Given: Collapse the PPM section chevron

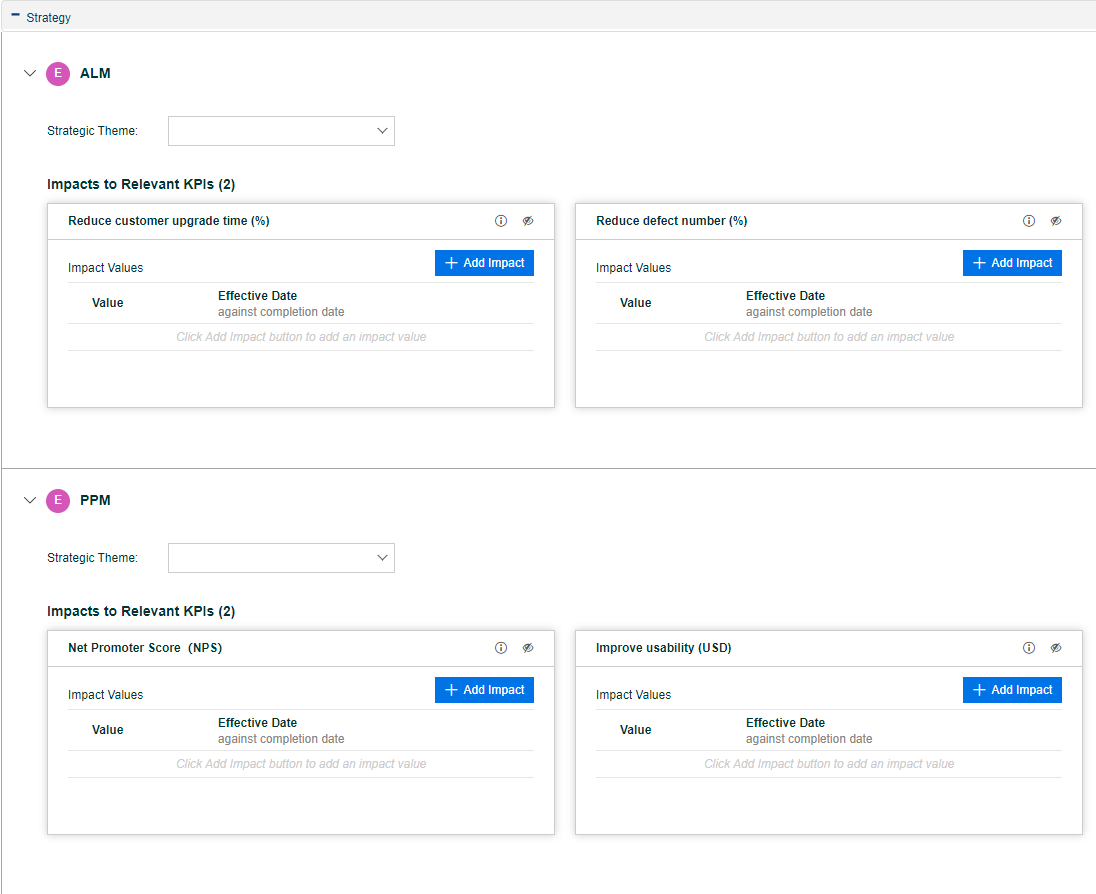Looking at the screenshot, I should pos(30,501).
